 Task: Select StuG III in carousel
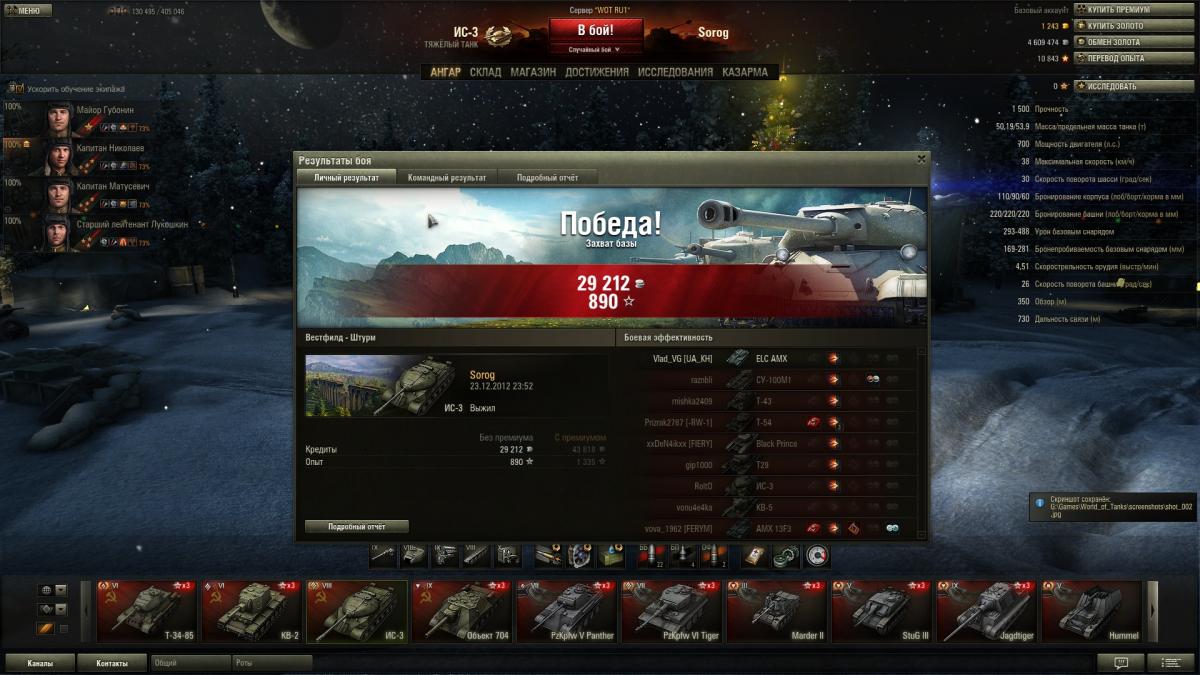pyautogui.click(x=882, y=612)
